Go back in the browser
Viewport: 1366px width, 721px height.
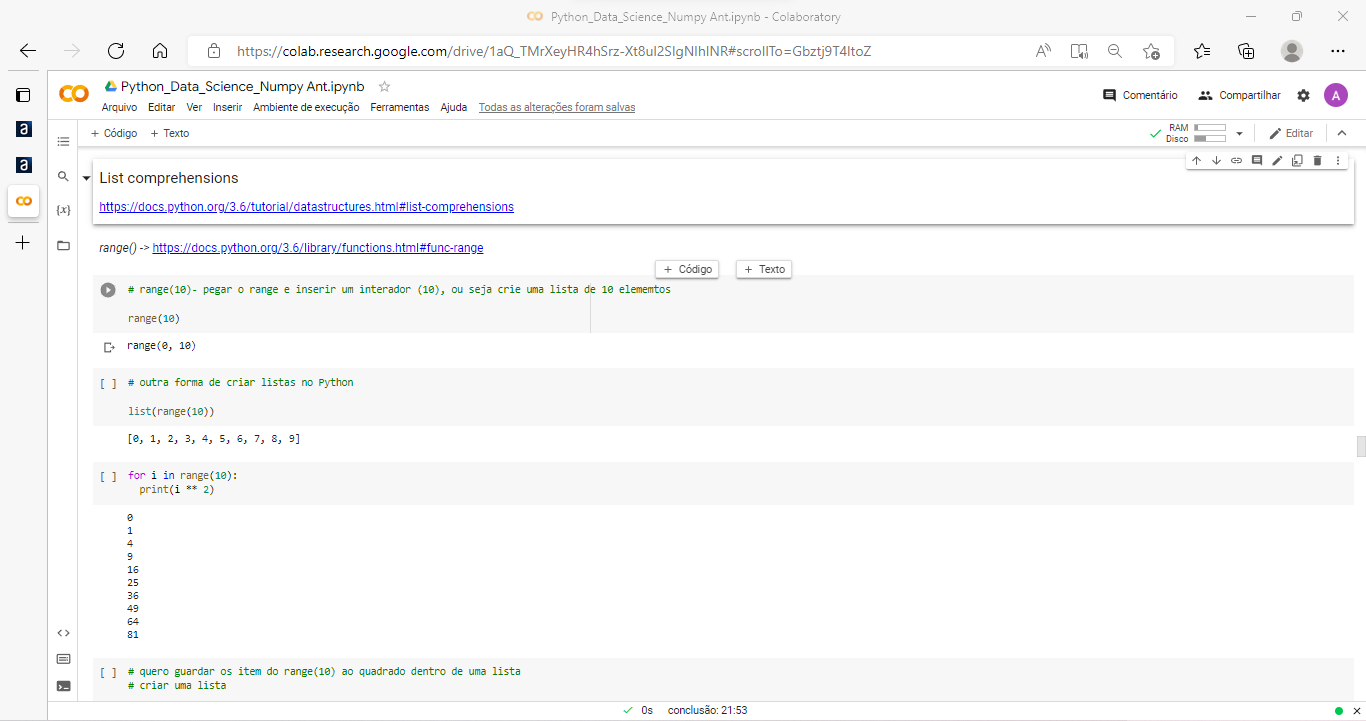point(28,51)
